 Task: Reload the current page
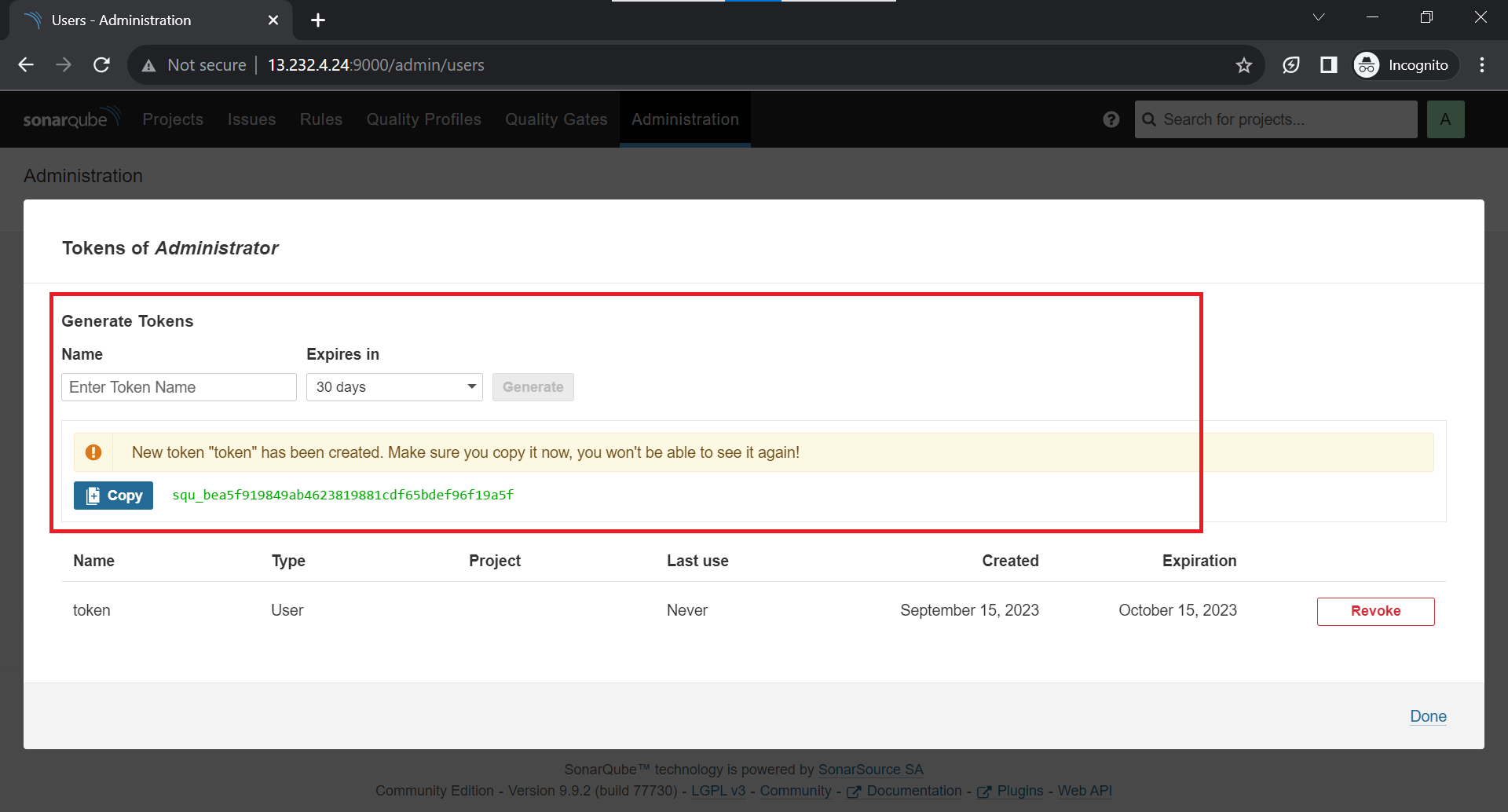pos(101,65)
